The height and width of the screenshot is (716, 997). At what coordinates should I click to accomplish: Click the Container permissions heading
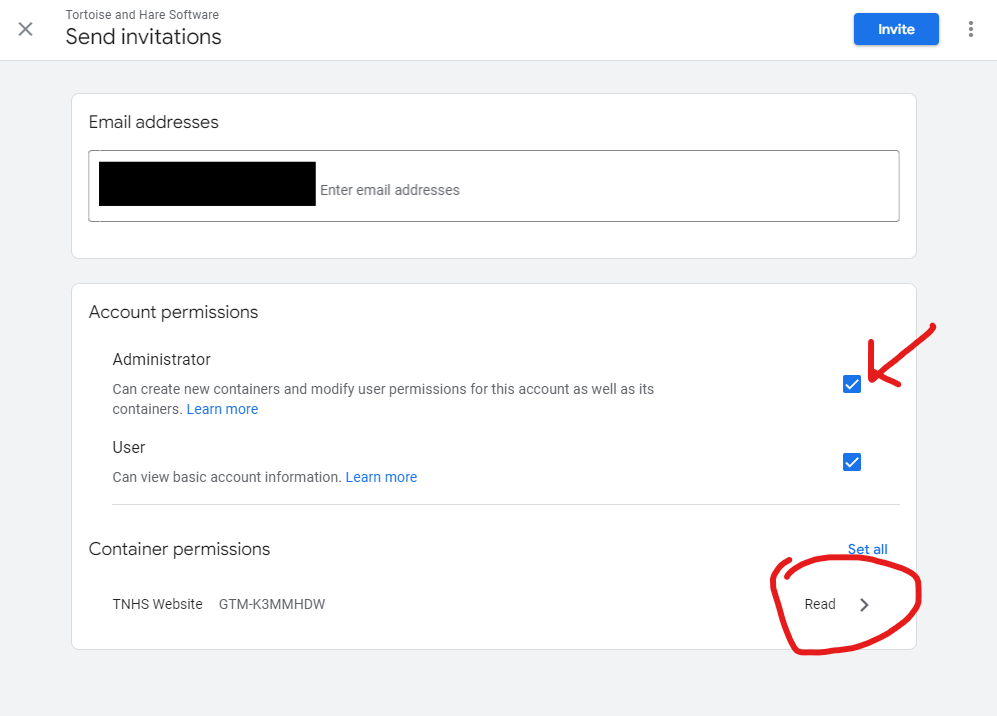179,549
